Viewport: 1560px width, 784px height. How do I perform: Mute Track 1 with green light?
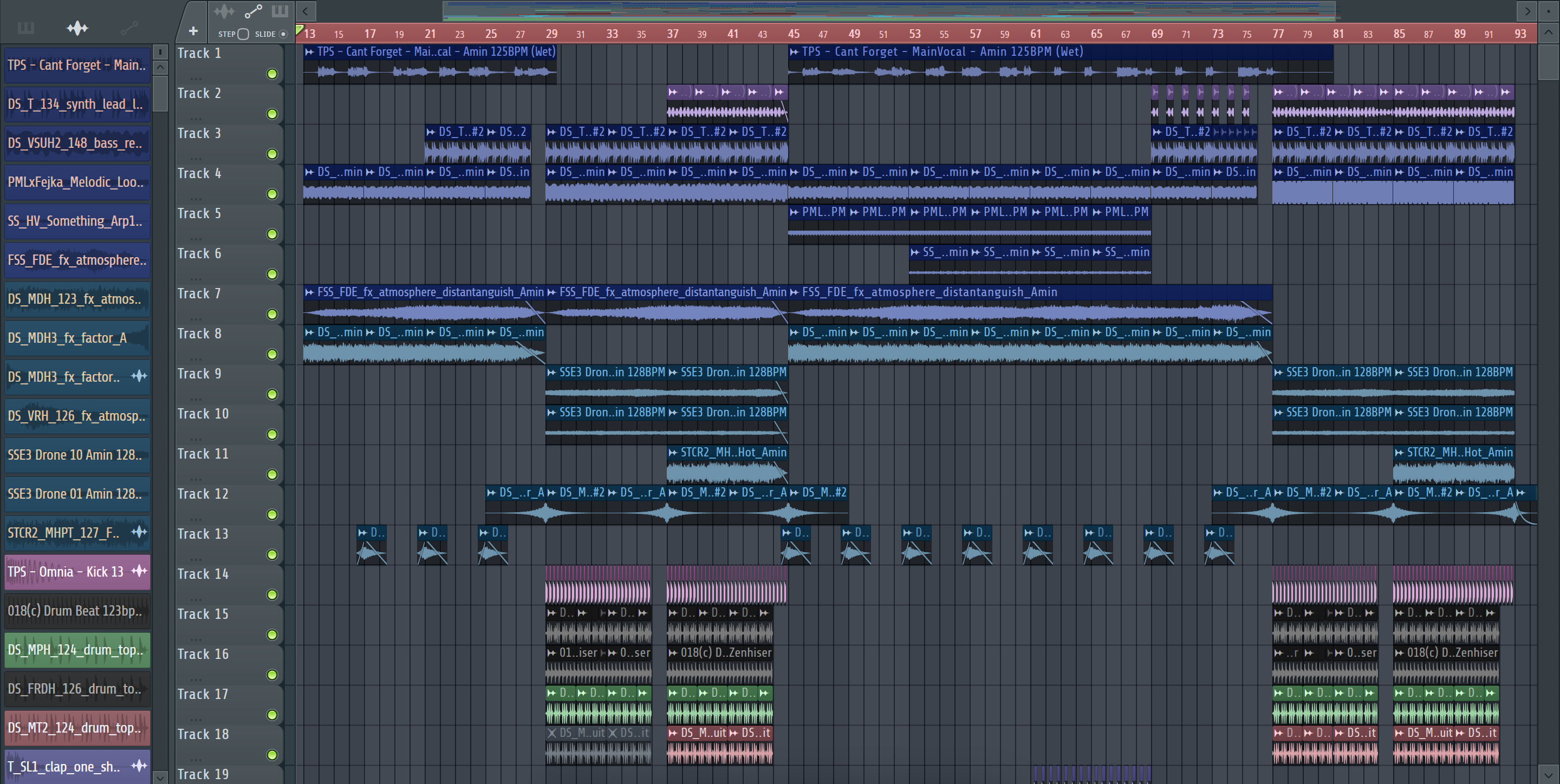(272, 74)
